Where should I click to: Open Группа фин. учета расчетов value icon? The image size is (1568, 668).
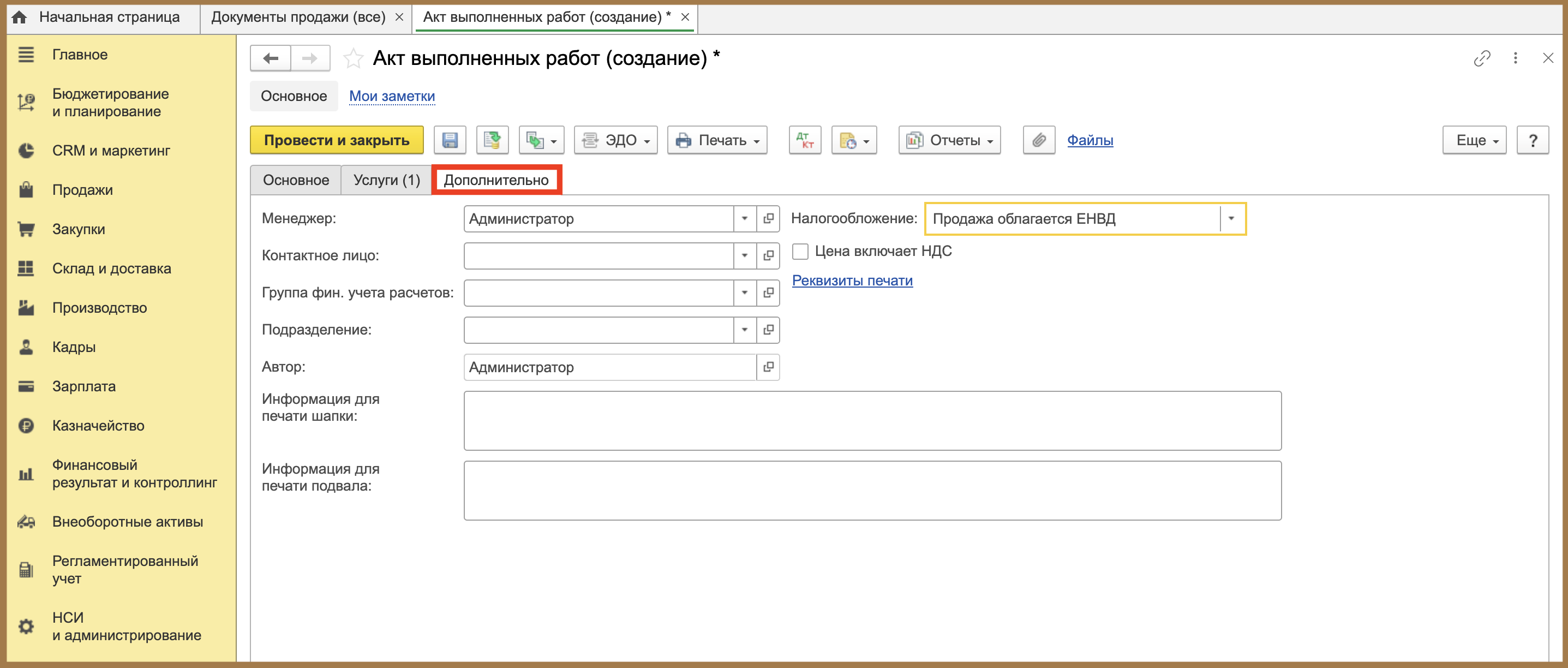[x=768, y=293]
